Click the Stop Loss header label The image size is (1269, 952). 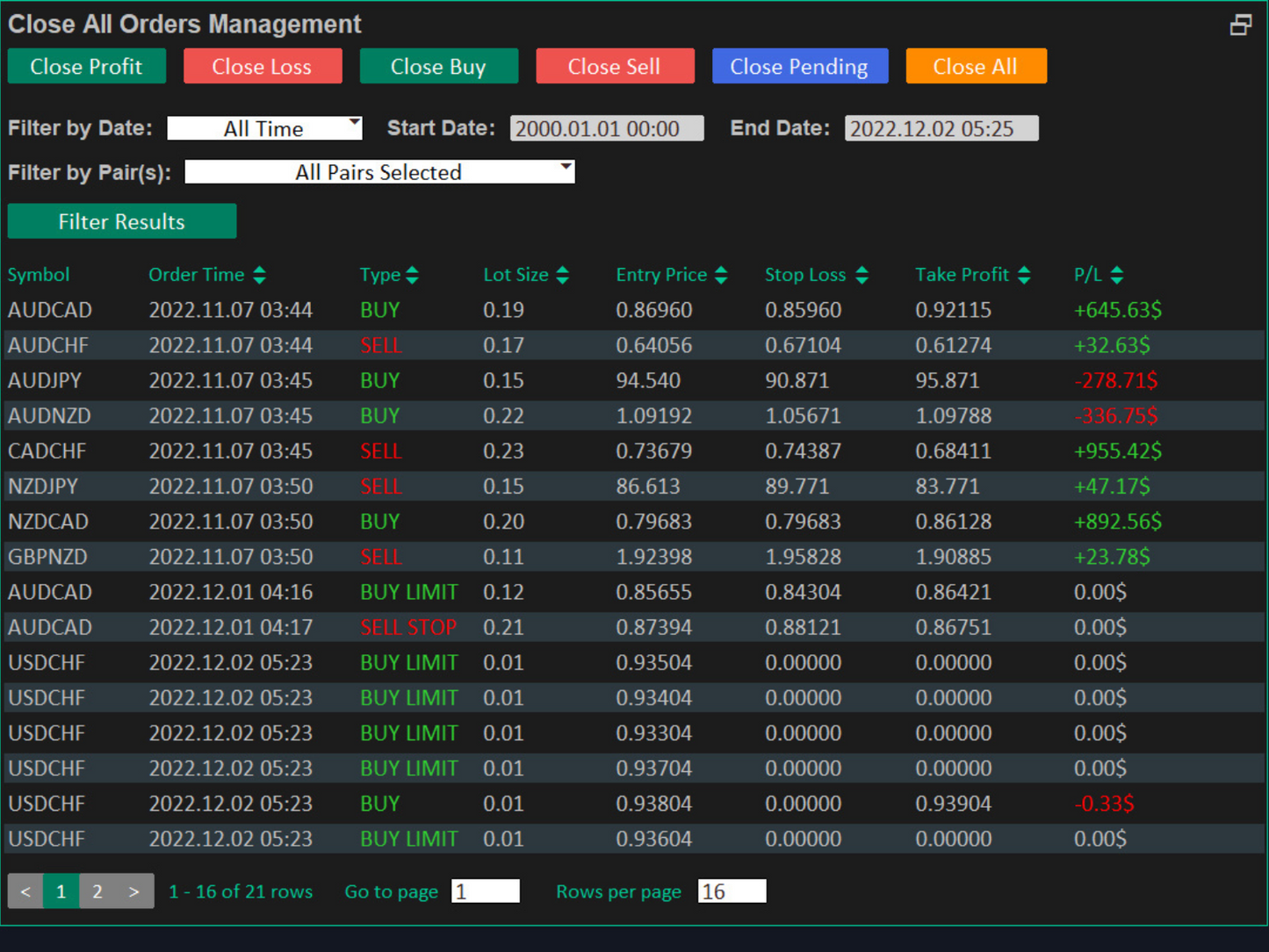click(805, 275)
